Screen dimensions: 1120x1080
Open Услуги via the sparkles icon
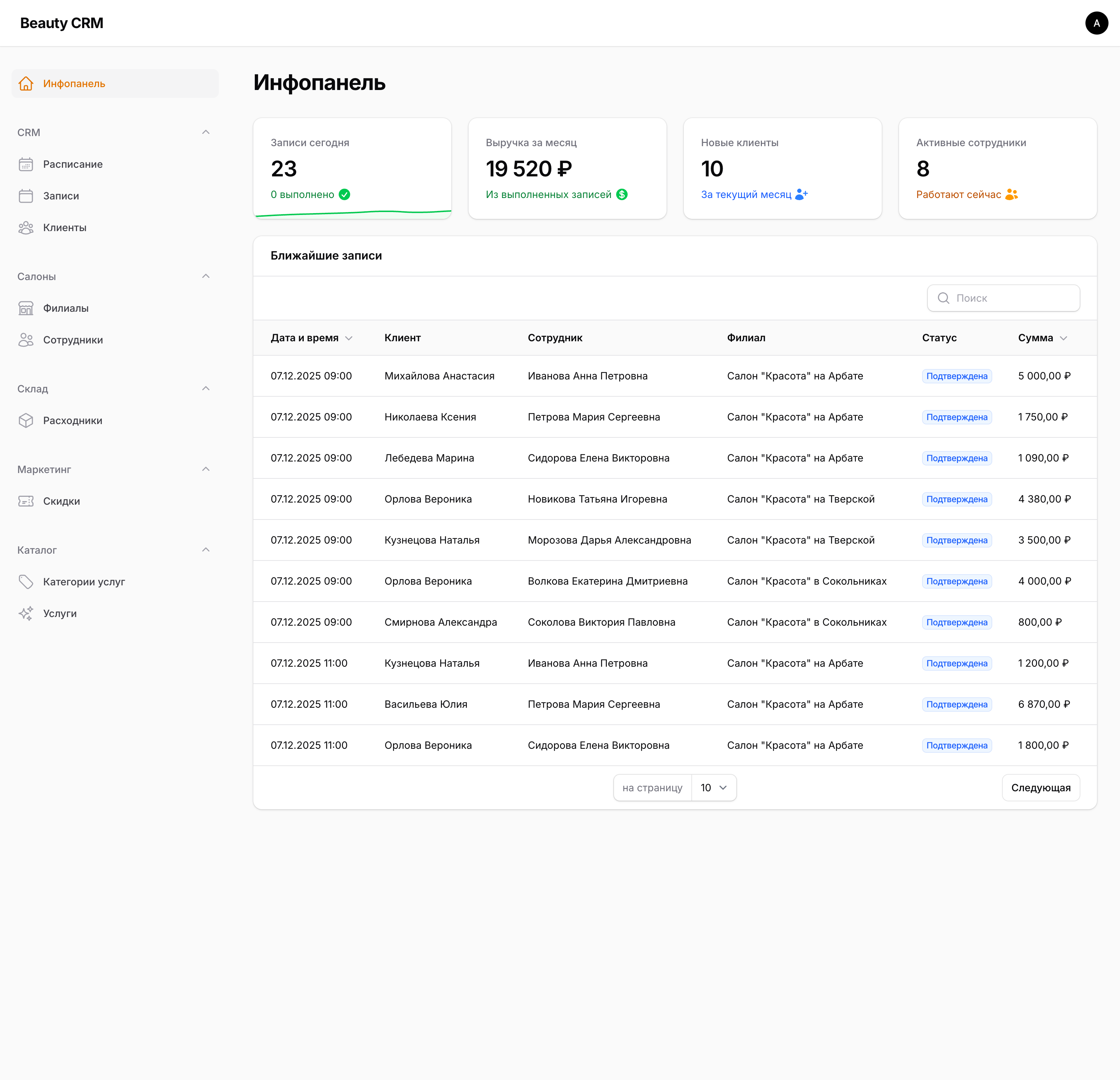[x=26, y=613]
